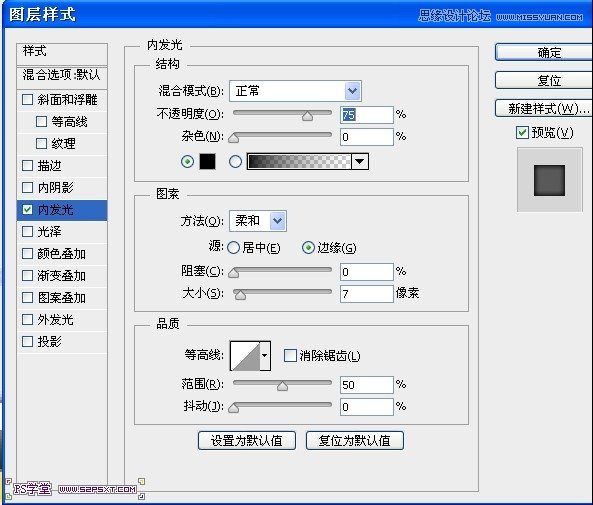
Task: Select the 投影 row label
Action: click(x=50, y=342)
